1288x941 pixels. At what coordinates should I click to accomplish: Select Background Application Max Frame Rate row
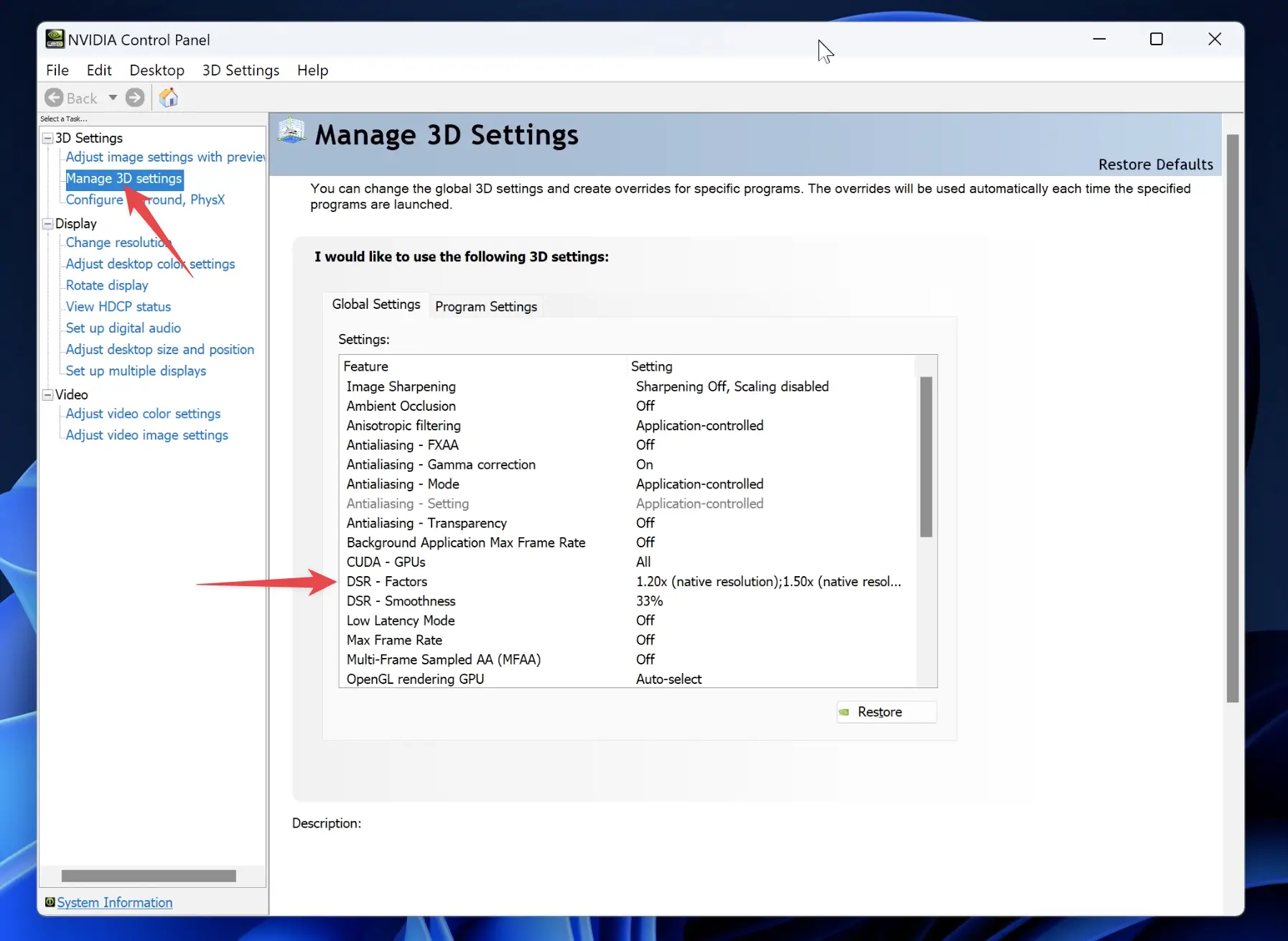[x=628, y=542]
